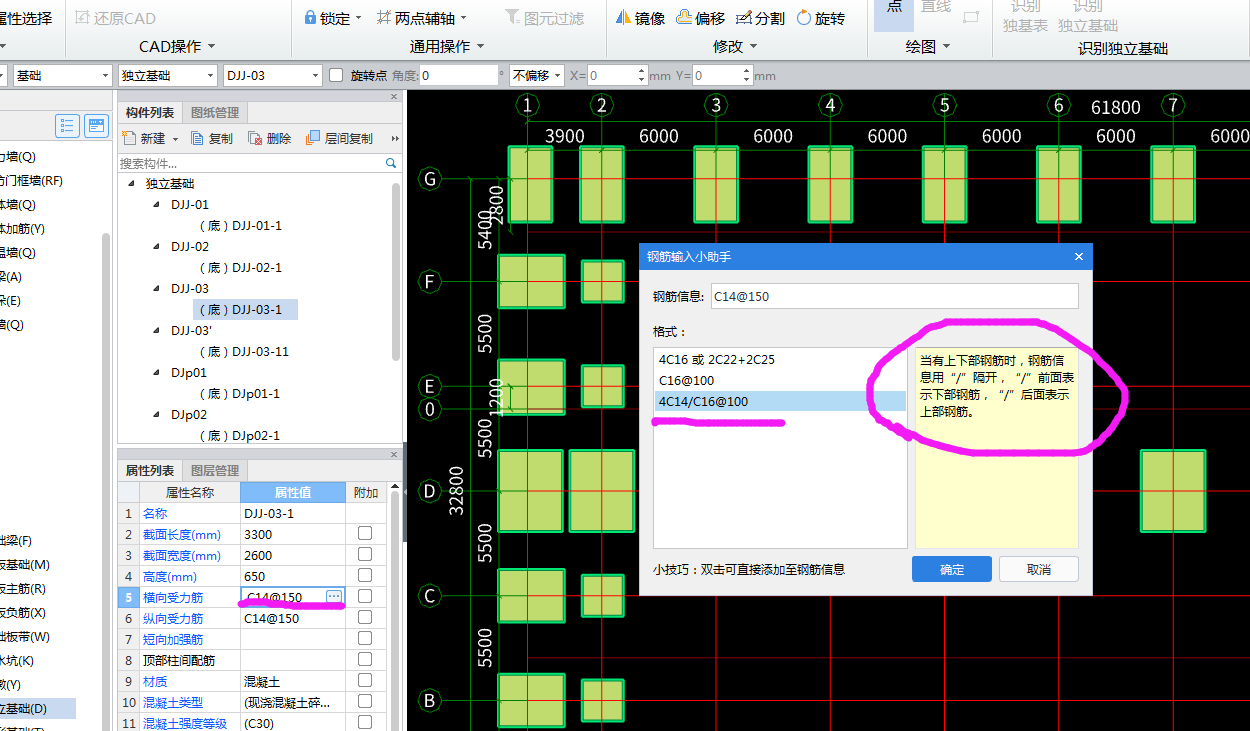
Task: Check 附加 box for 截面长度 row
Action: point(365,534)
